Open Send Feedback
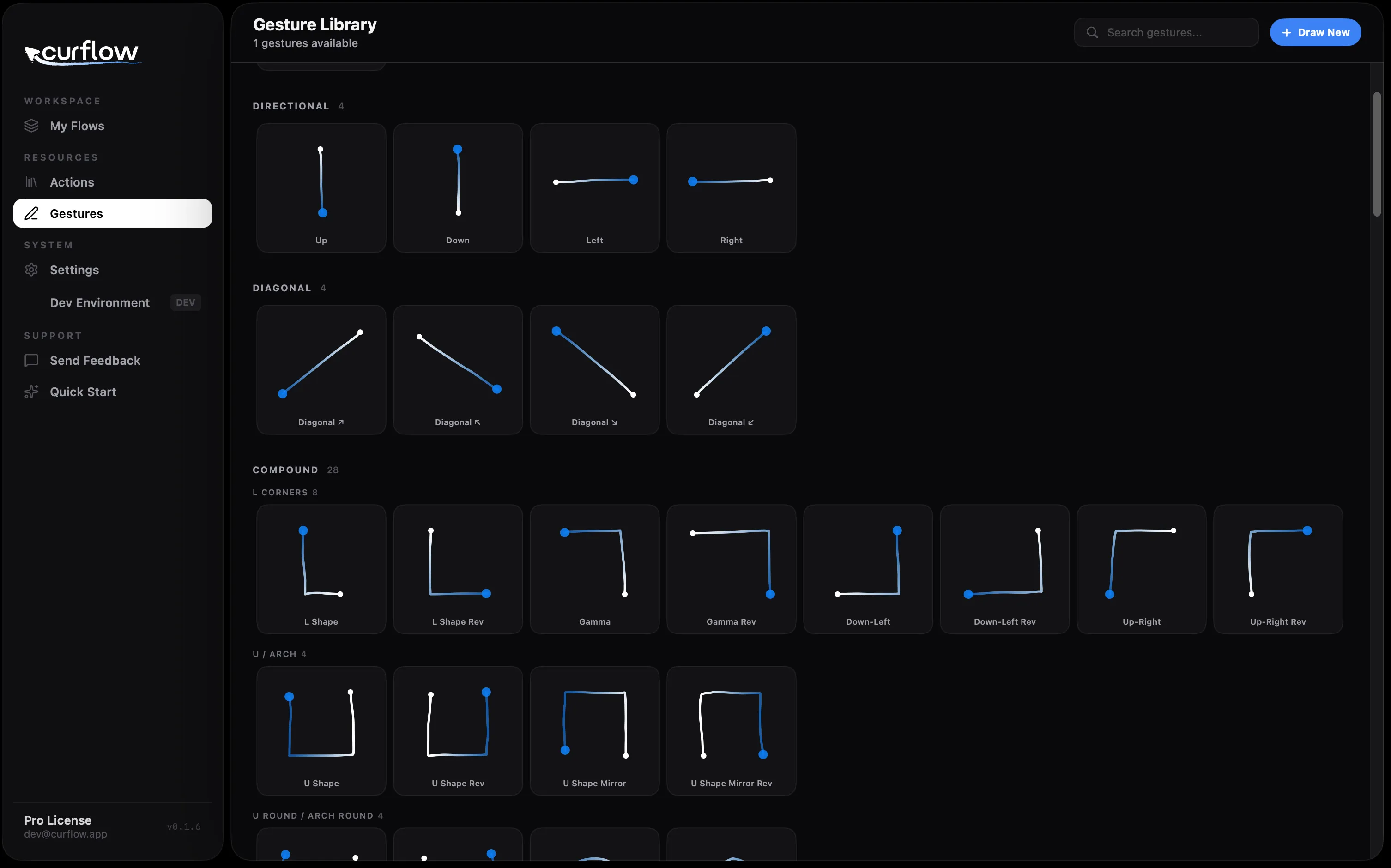Screen dimensions: 1391x868 click(113, 361)
